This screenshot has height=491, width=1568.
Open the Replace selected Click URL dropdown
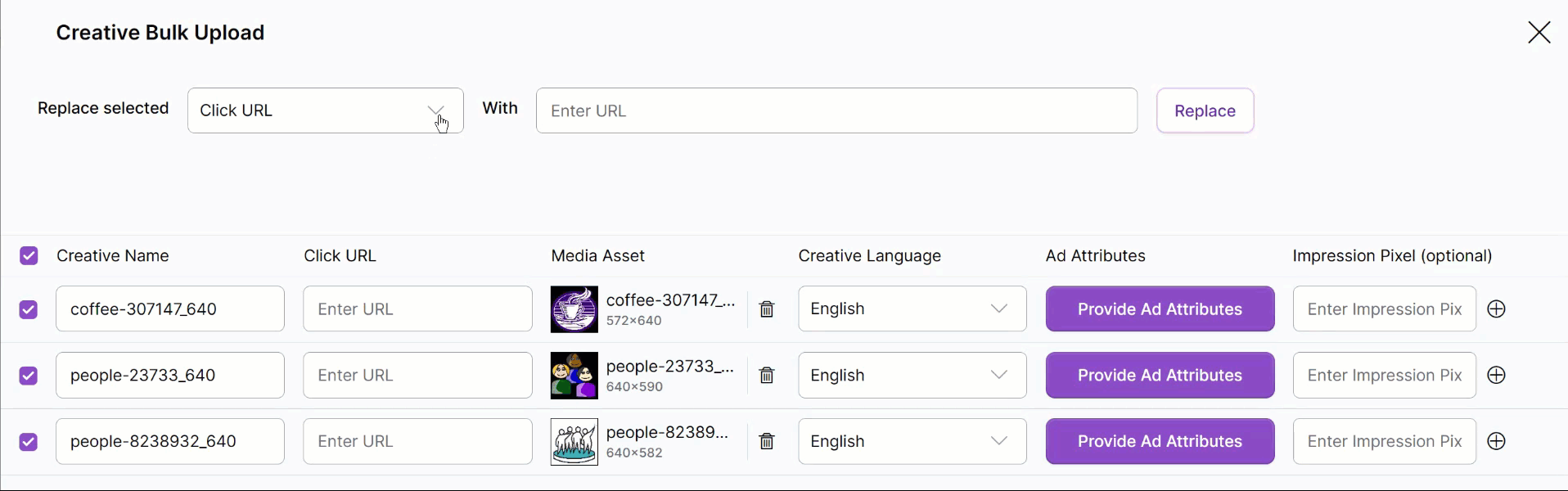coord(325,110)
